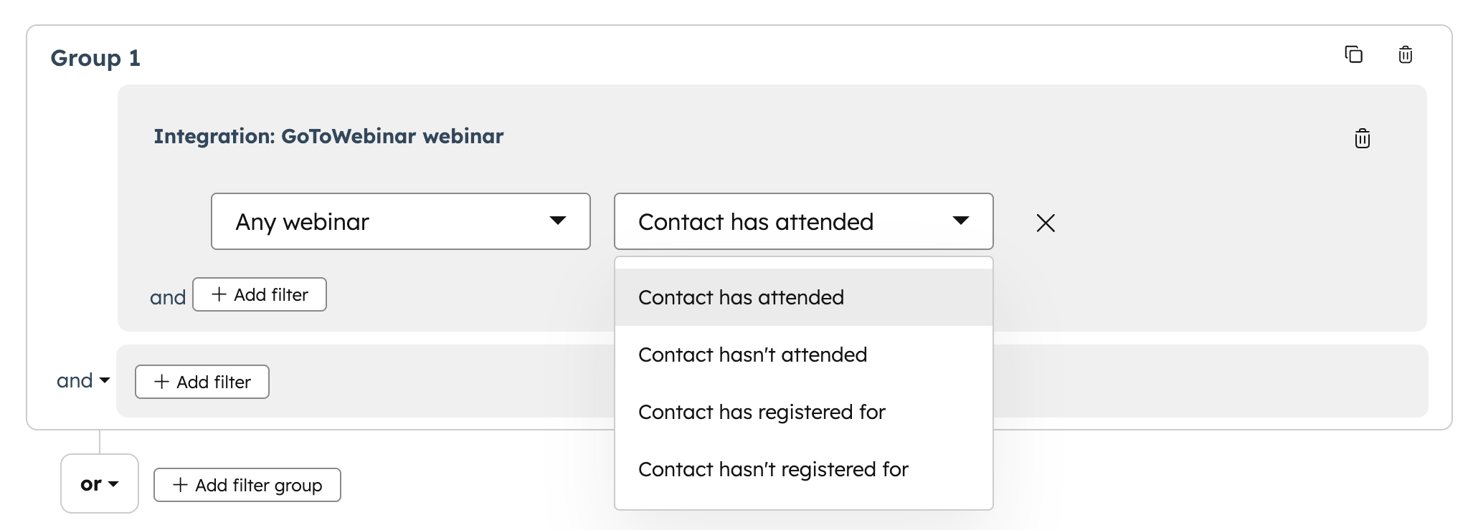Image resolution: width=1473 pixels, height=530 pixels.
Task: Click the 'and' label inside the filter card
Action: coord(167,297)
